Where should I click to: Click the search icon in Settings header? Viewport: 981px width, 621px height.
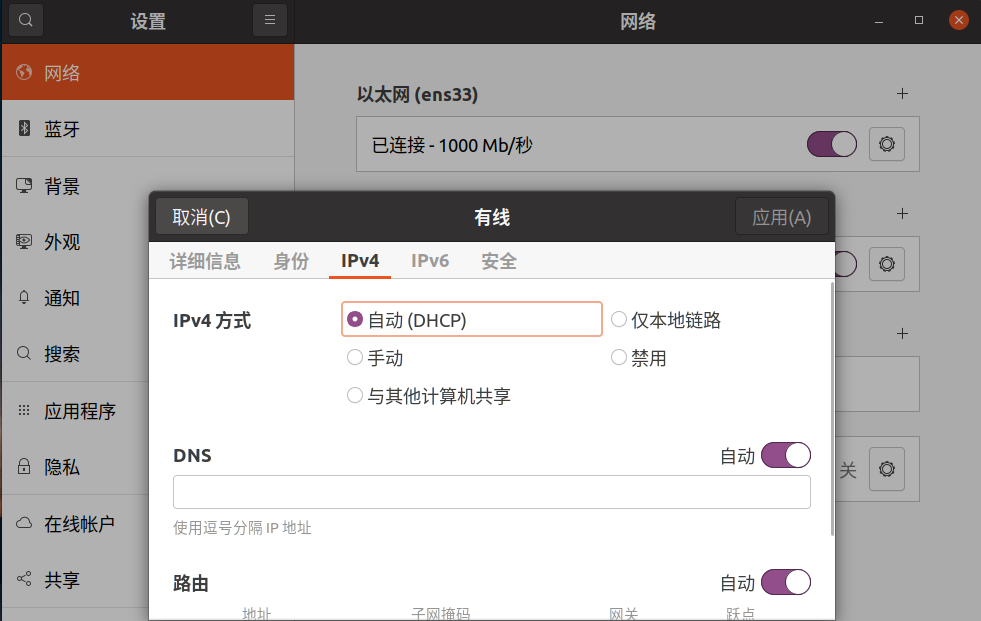[26, 20]
